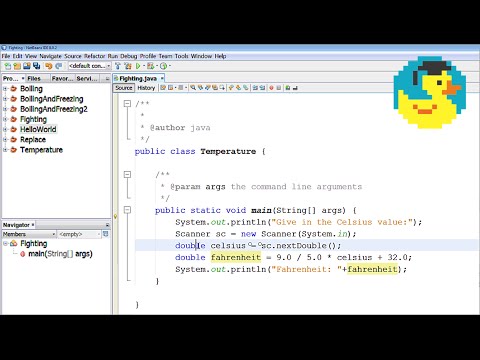This screenshot has height=360, width=480.
Task: Click the hint bulb in editor gutter
Action: click(115, 216)
